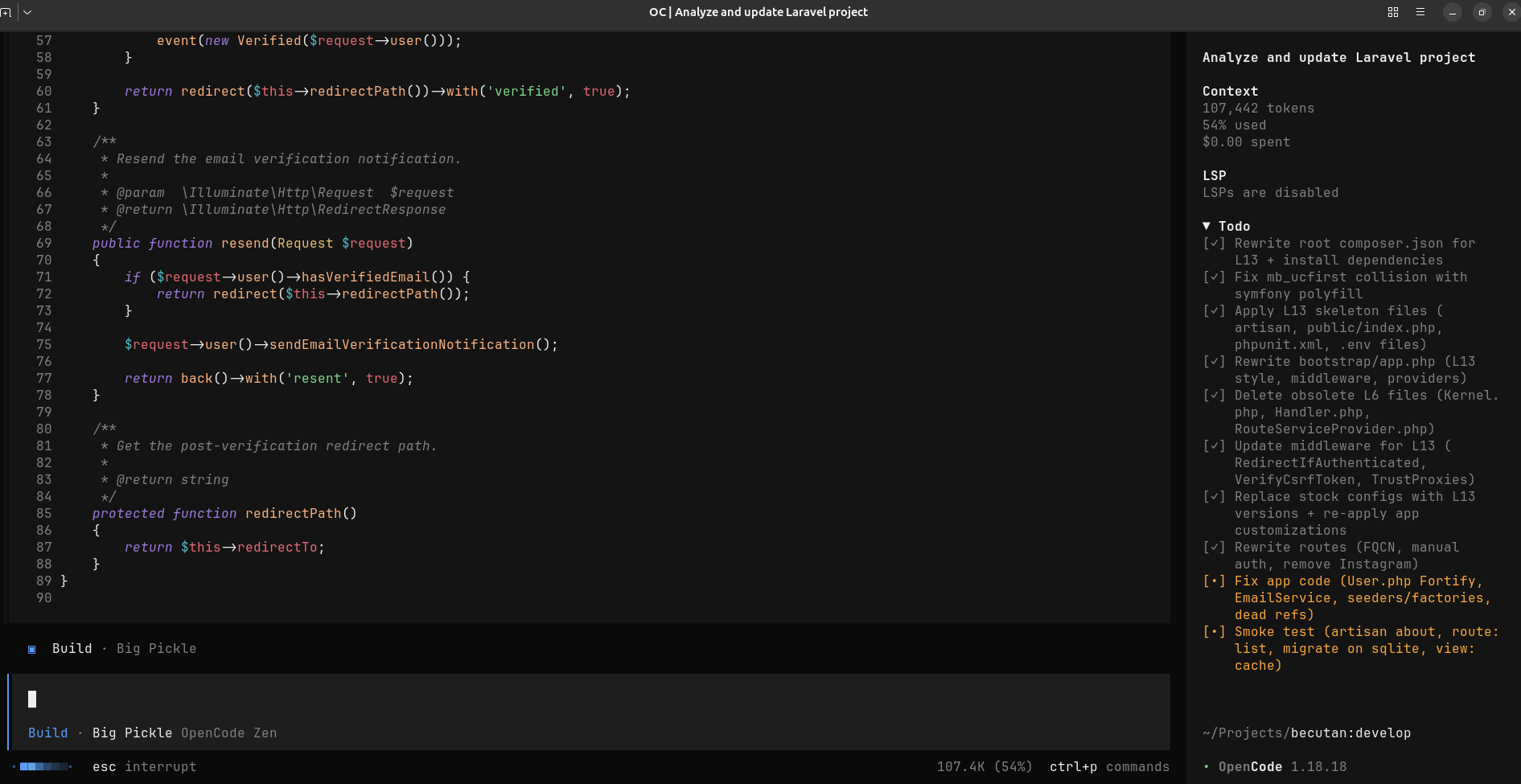The width and height of the screenshot is (1521, 784).
Task: Click the OpenCode Zen provider label
Action: pos(229,733)
